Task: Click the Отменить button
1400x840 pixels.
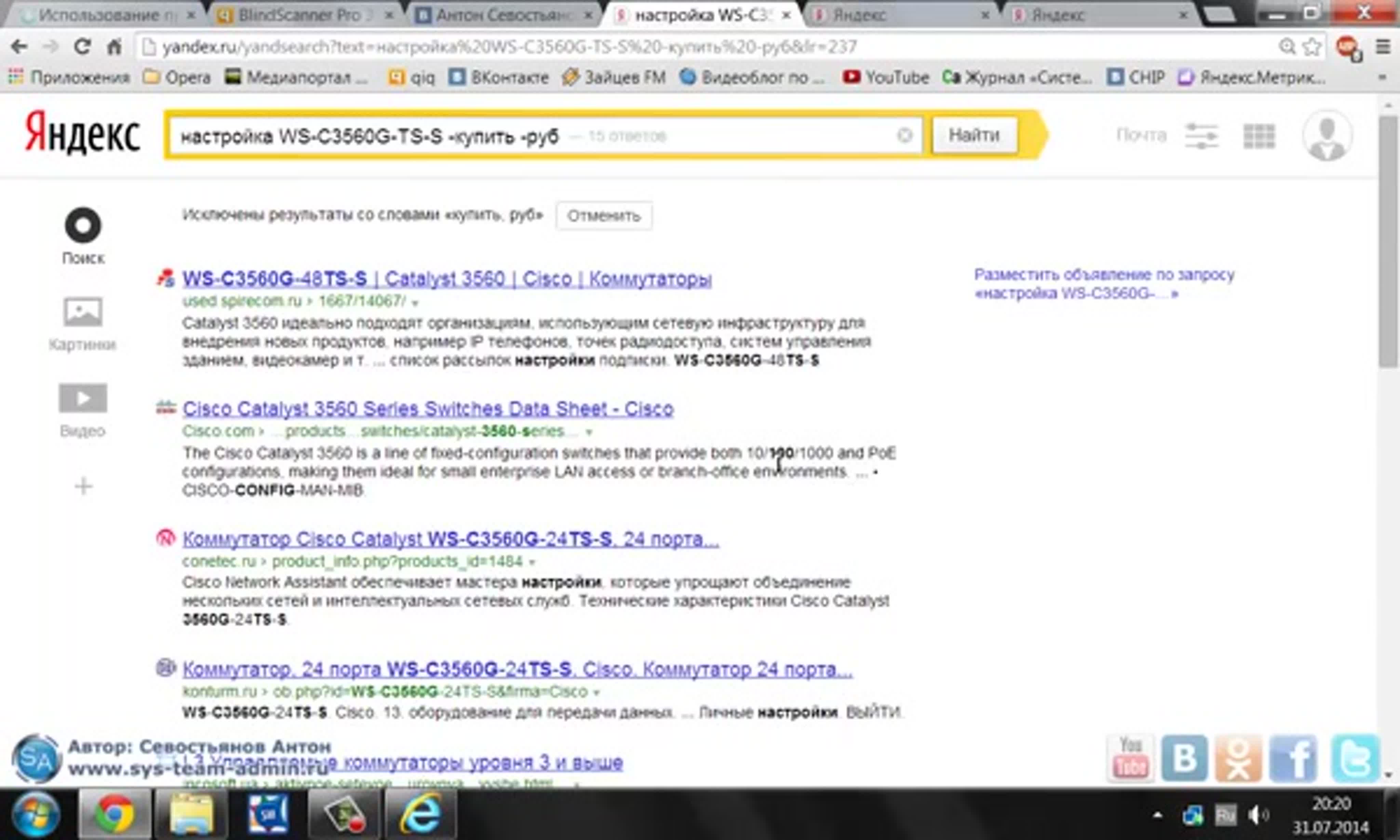Action: [x=604, y=216]
